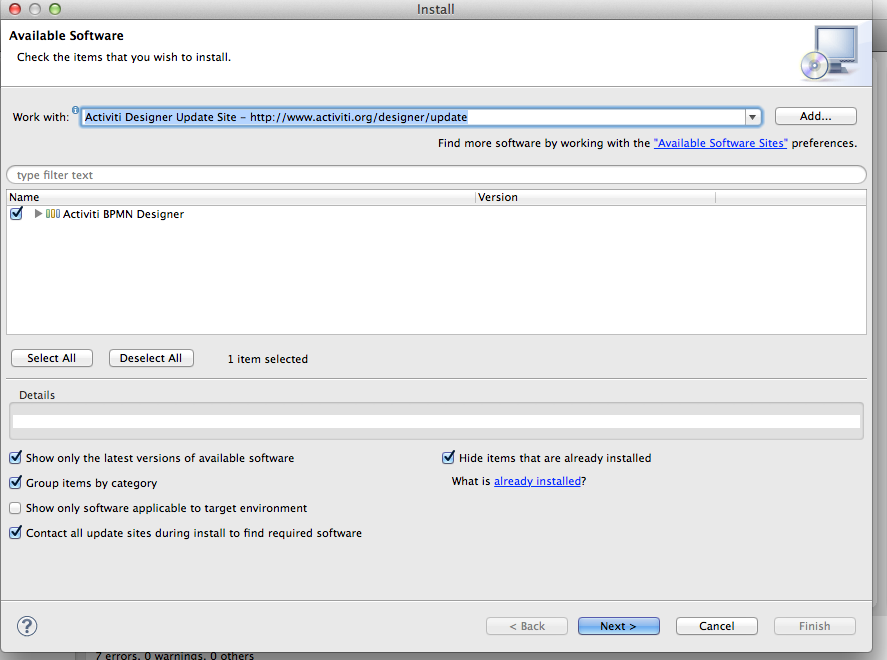Screen dimensions: 887x660
Task: Toggle Group items by category checkbox
Action: pyautogui.click(x=16, y=482)
